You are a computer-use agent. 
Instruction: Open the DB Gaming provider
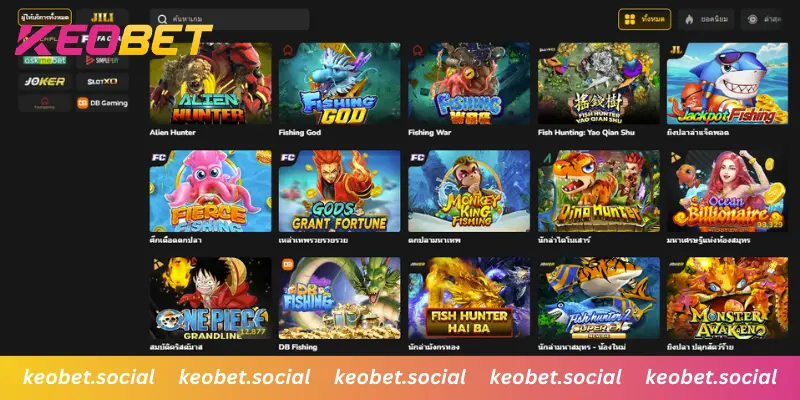coord(103,103)
